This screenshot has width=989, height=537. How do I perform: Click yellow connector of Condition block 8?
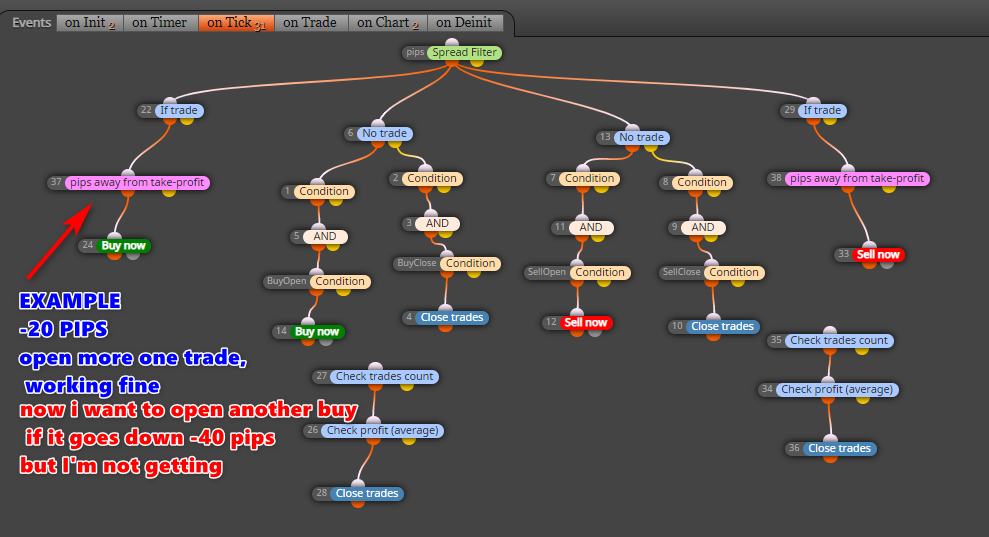[x=713, y=192]
